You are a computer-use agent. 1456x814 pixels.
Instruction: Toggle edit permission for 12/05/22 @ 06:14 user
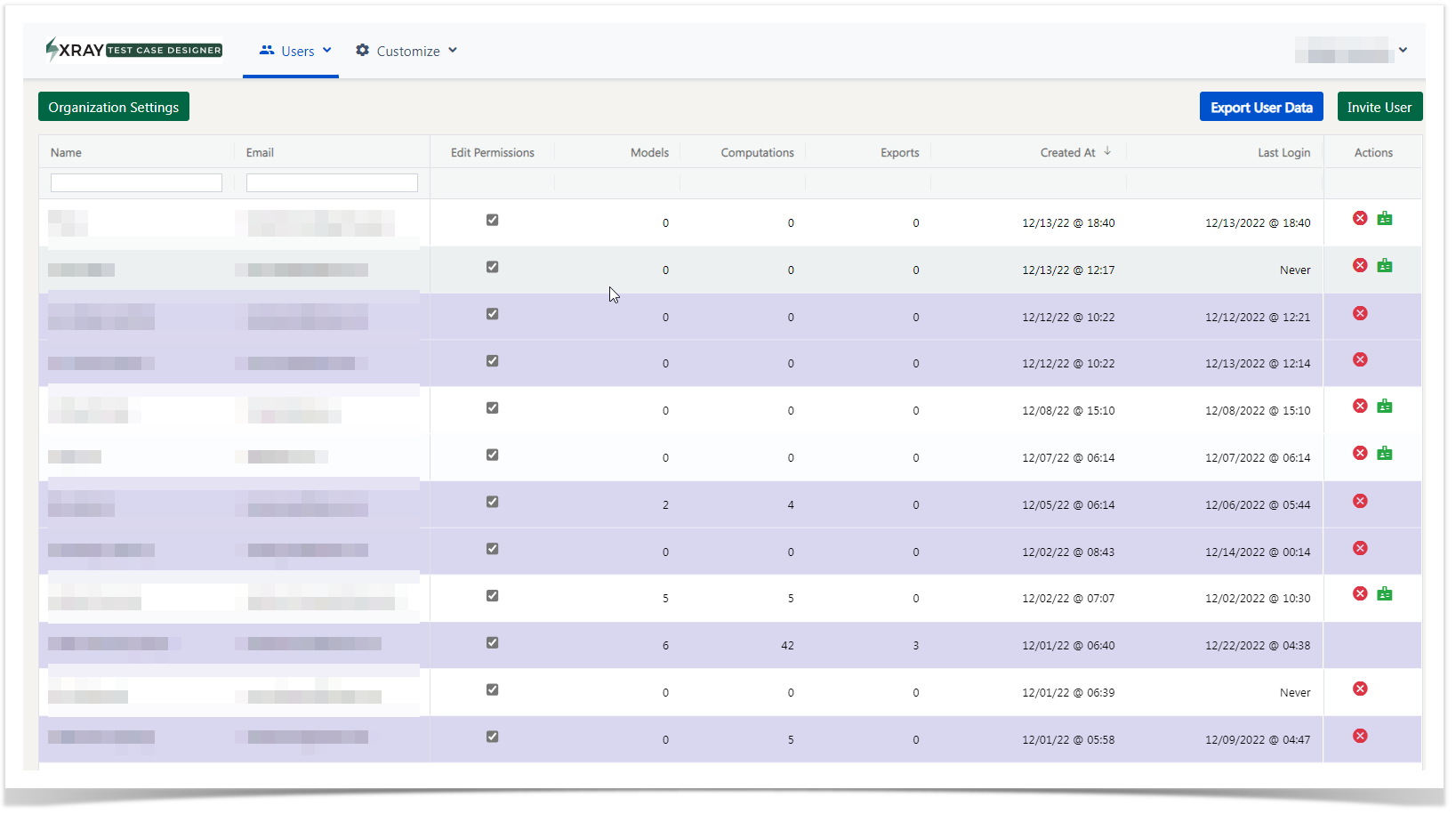click(492, 502)
